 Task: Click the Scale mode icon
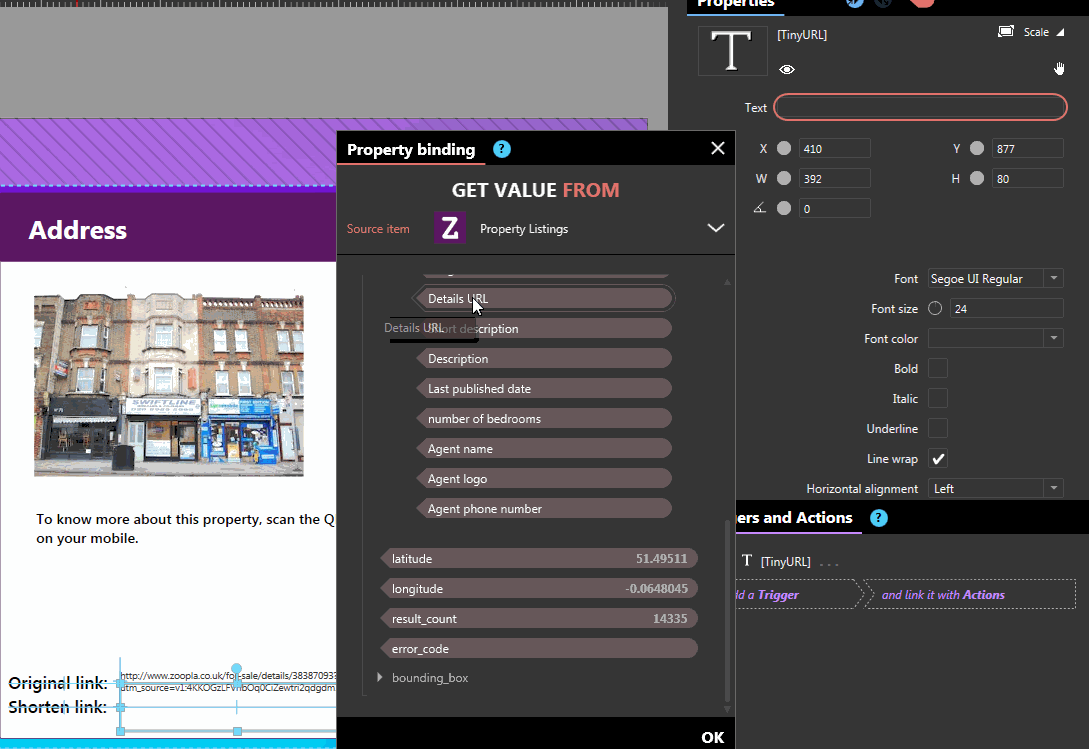[x=1006, y=32]
